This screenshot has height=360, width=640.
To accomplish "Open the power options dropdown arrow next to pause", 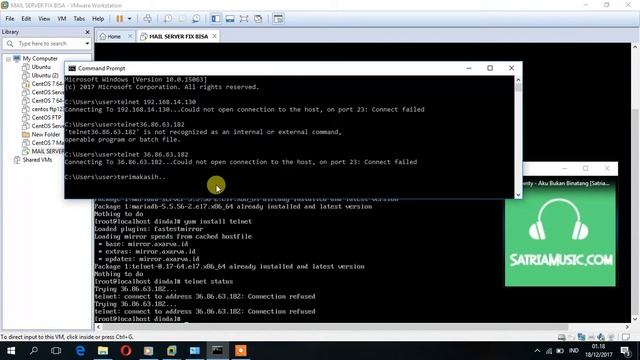I will (129, 19).
